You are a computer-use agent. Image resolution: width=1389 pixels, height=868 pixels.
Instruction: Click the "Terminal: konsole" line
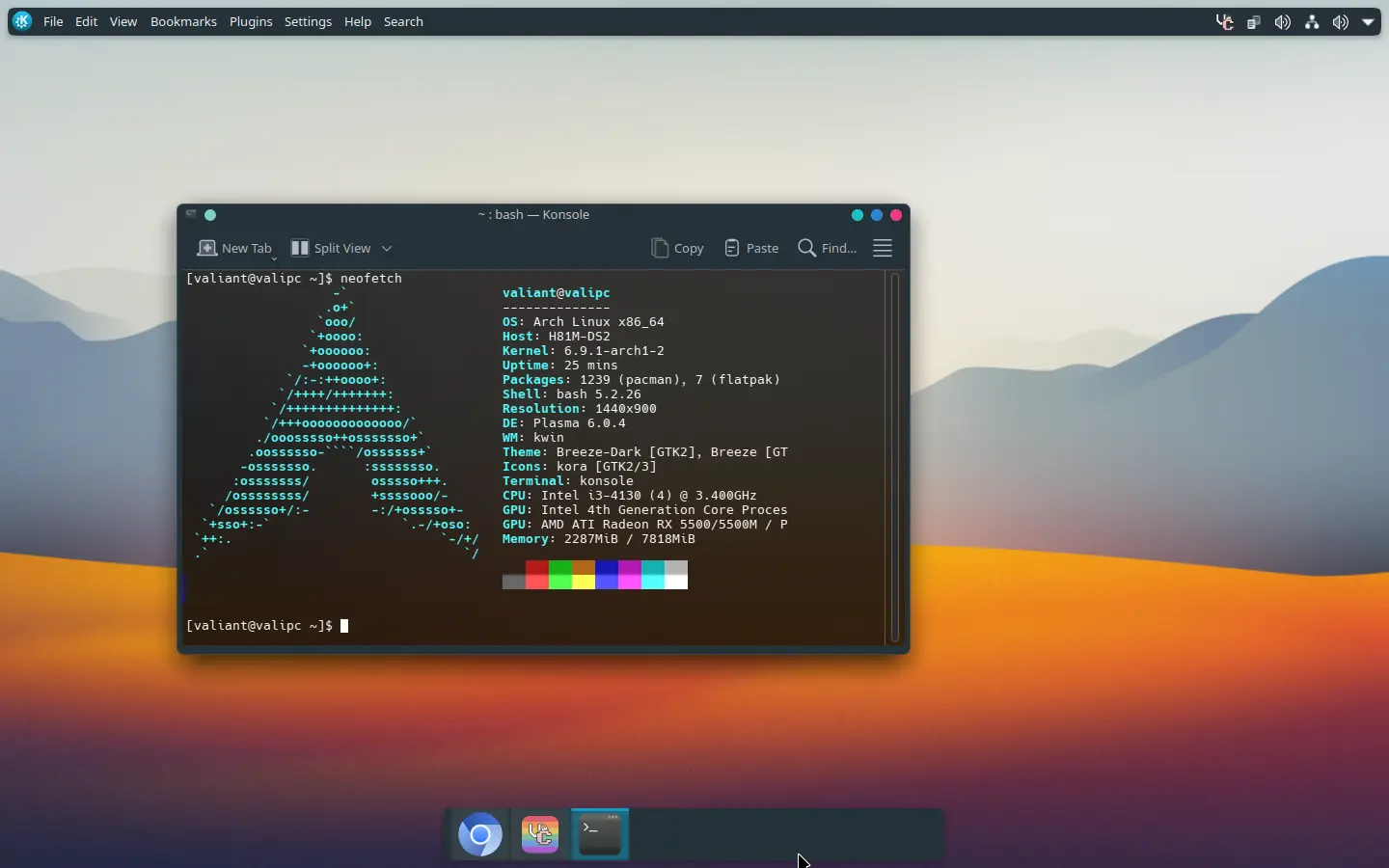tap(568, 480)
